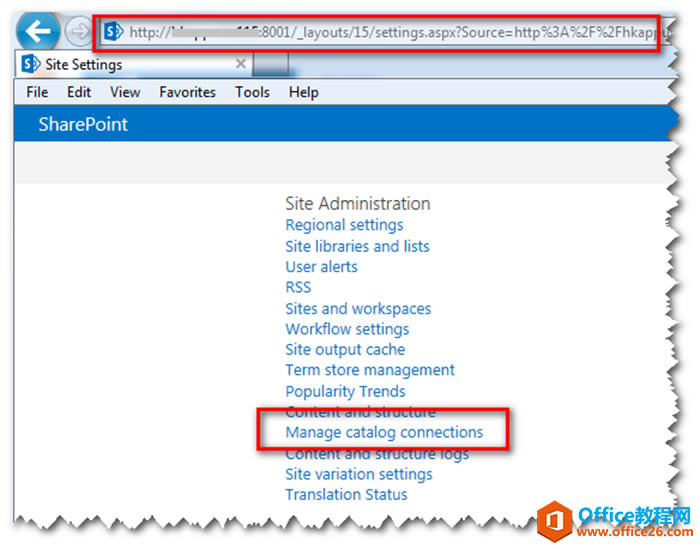
Task: Open the Favorites menu
Action: [x=188, y=92]
